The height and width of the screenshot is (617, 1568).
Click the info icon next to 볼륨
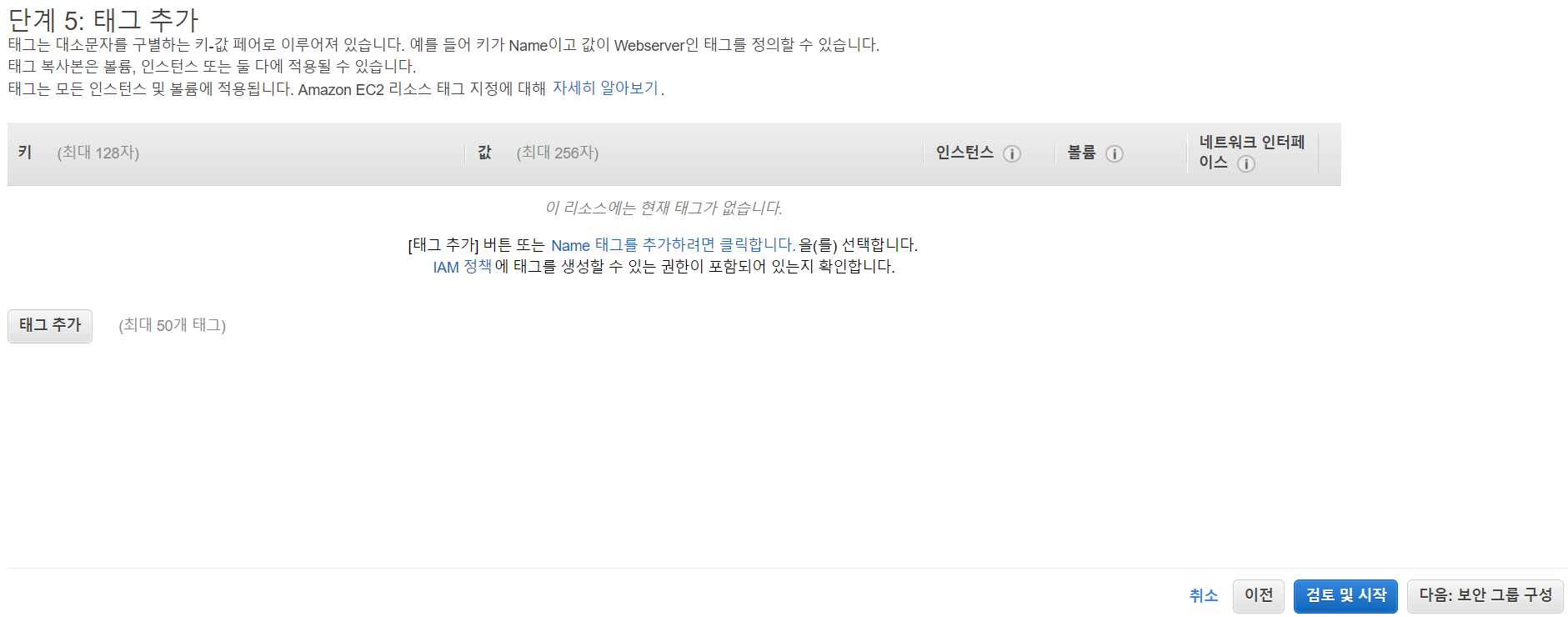(x=1114, y=153)
